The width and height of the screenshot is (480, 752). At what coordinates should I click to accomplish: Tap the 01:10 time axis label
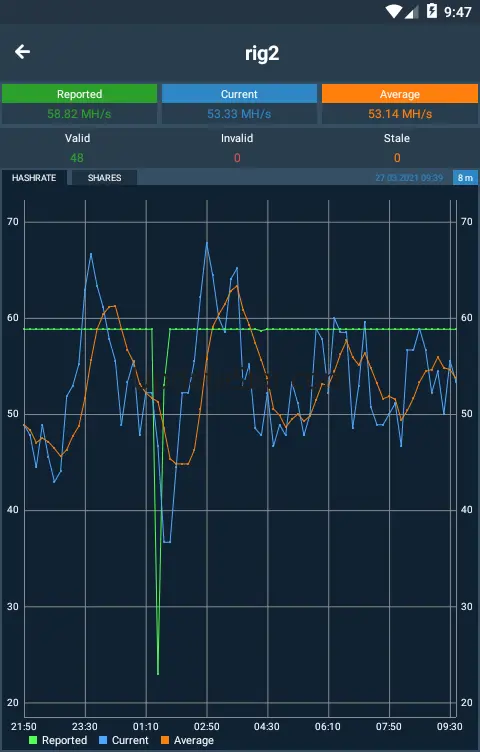pos(146,726)
